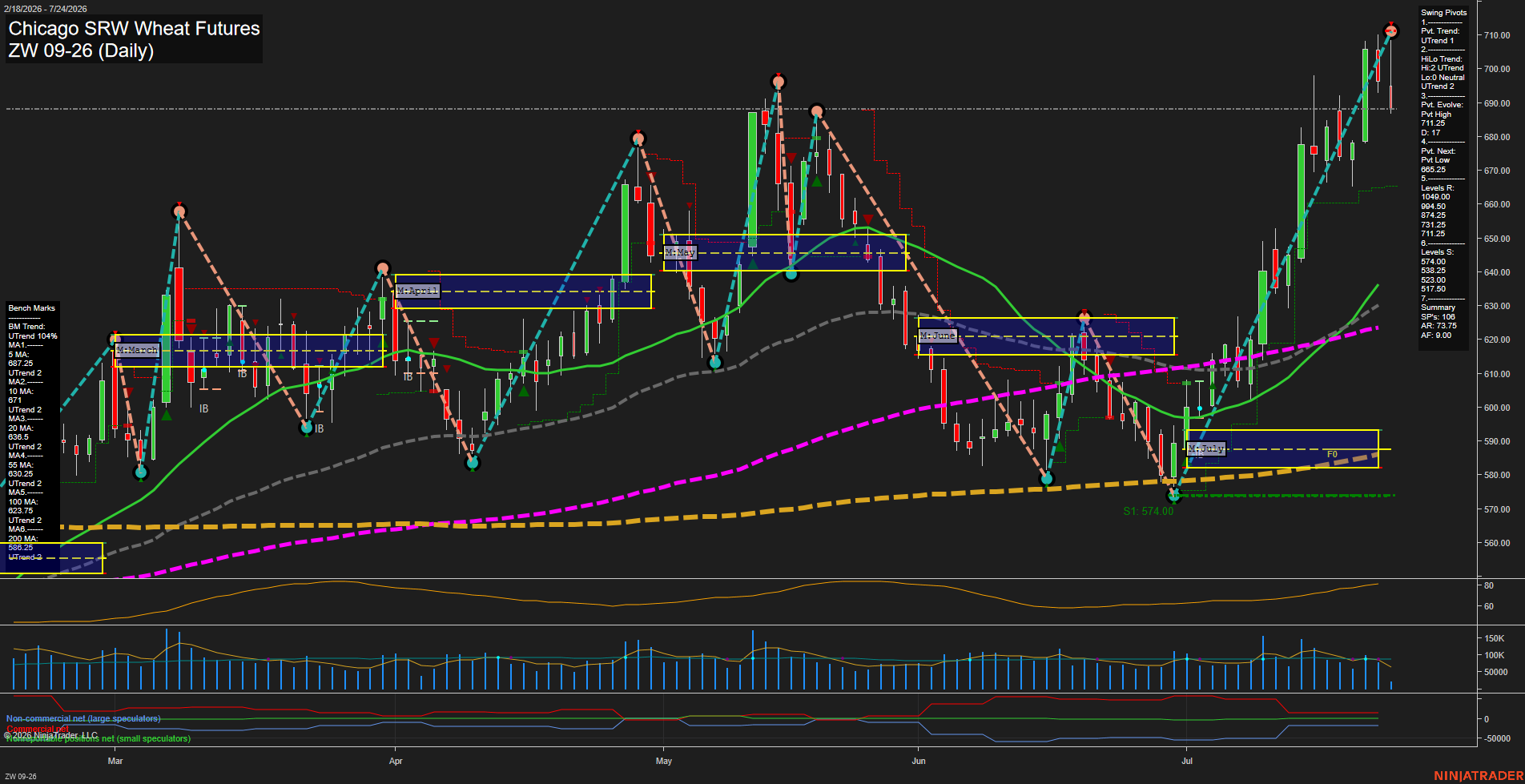The width and height of the screenshot is (1525, 784).
Task: Click the Jul label on the time axis
Action: (1187, 761)
